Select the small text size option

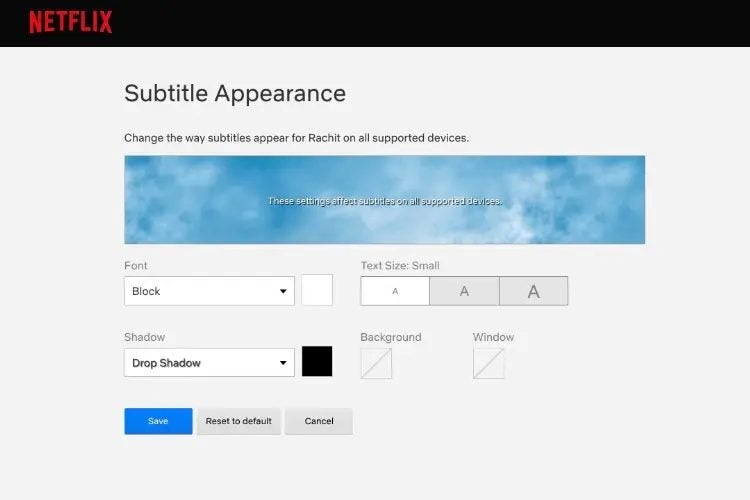(395, 291)
